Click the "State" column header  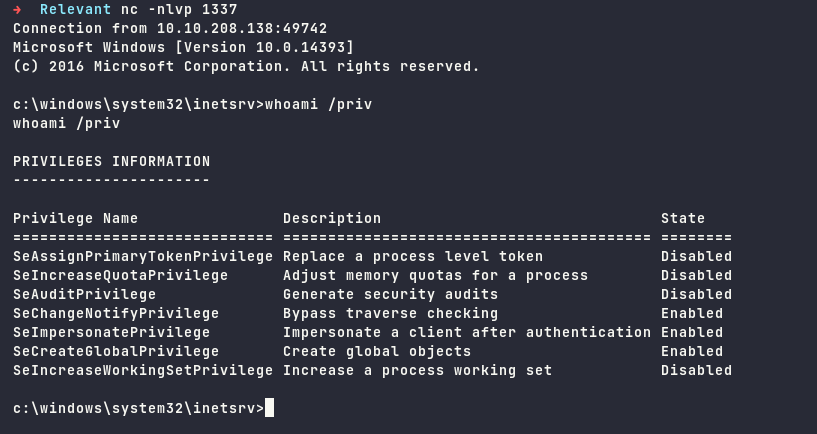[x=682, y=218]
